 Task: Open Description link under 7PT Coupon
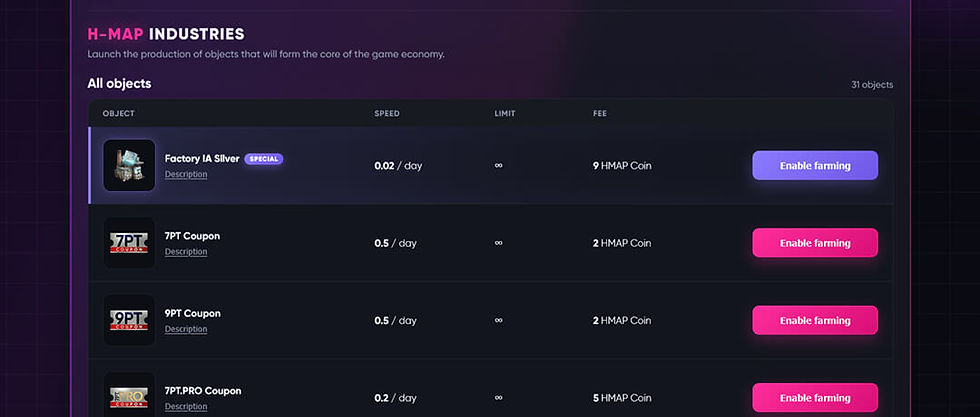point(186,252)
